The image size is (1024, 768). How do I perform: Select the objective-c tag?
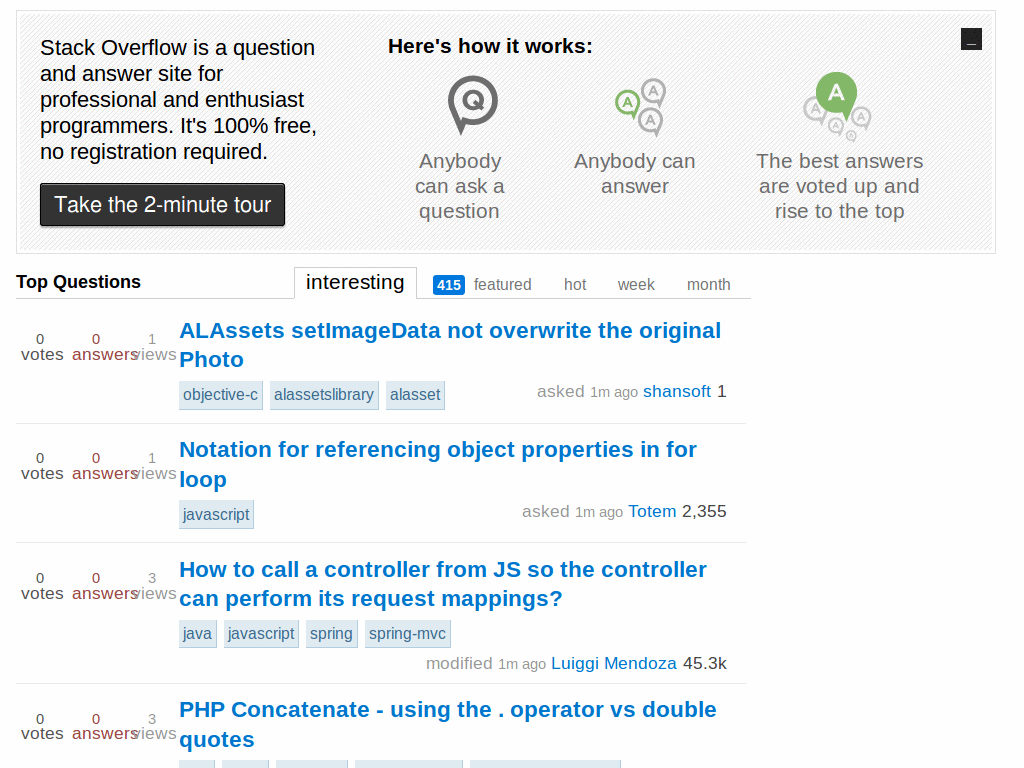220,395
